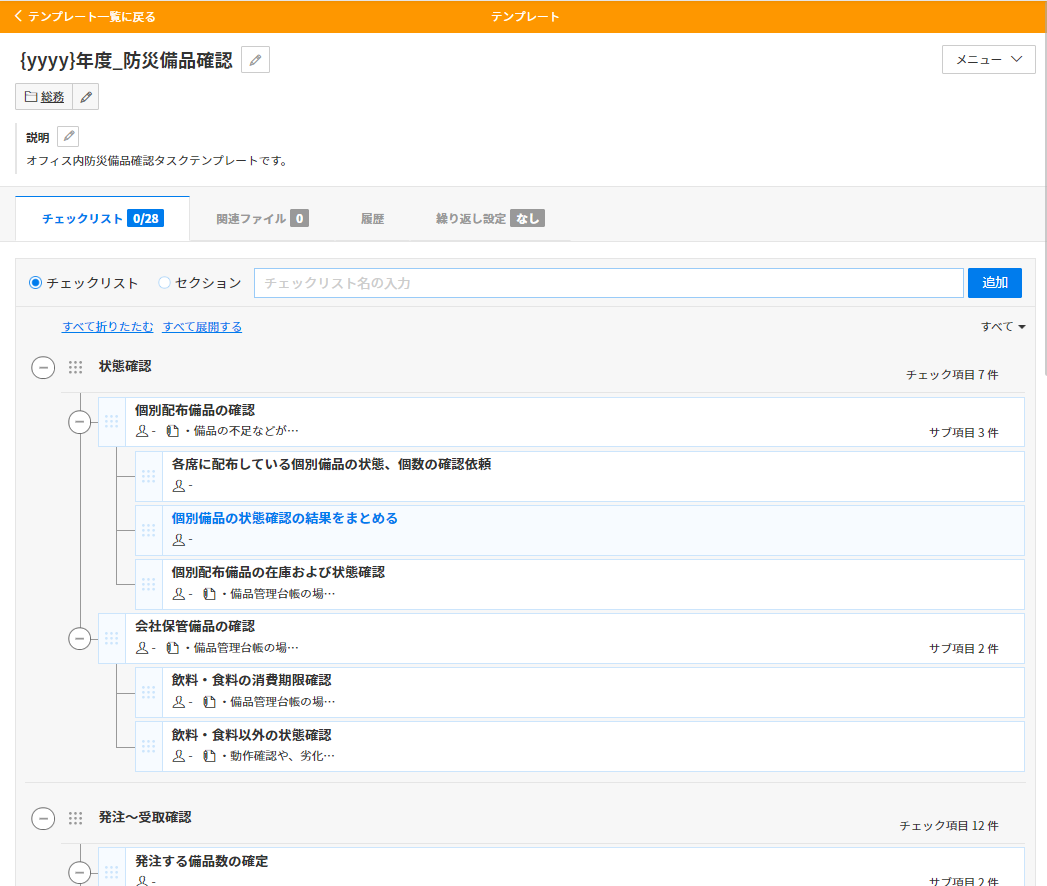Collapse the 会社保管備品の確認 item
The width and height of the screenshot is (1047, 886).
click(80, 638)
